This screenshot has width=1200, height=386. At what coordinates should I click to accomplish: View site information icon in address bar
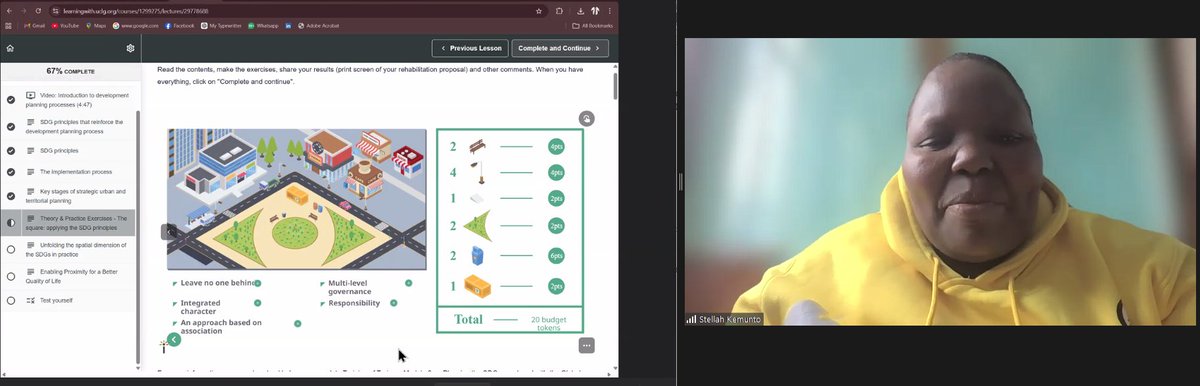pyautogui.click(x=55, y=10)
